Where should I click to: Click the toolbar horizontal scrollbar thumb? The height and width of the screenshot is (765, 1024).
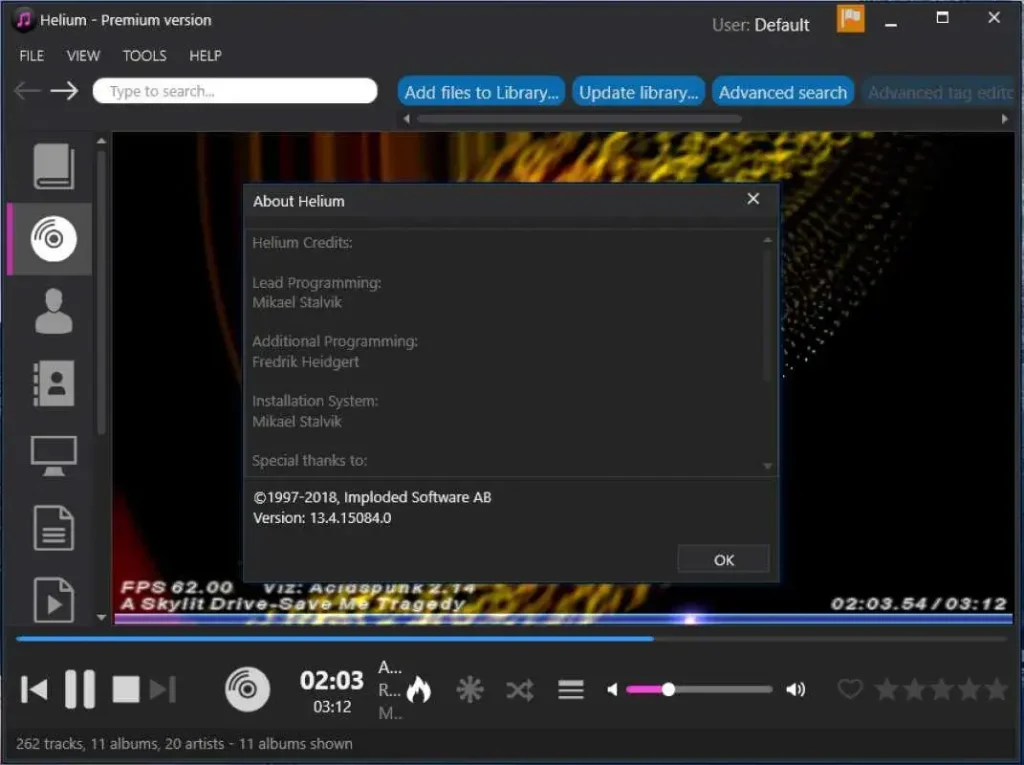point(579,119)
